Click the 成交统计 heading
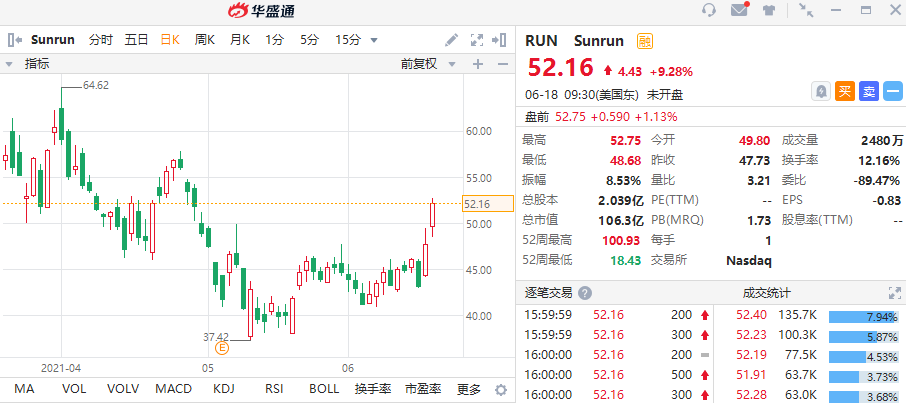 click(x=766, y=293)
